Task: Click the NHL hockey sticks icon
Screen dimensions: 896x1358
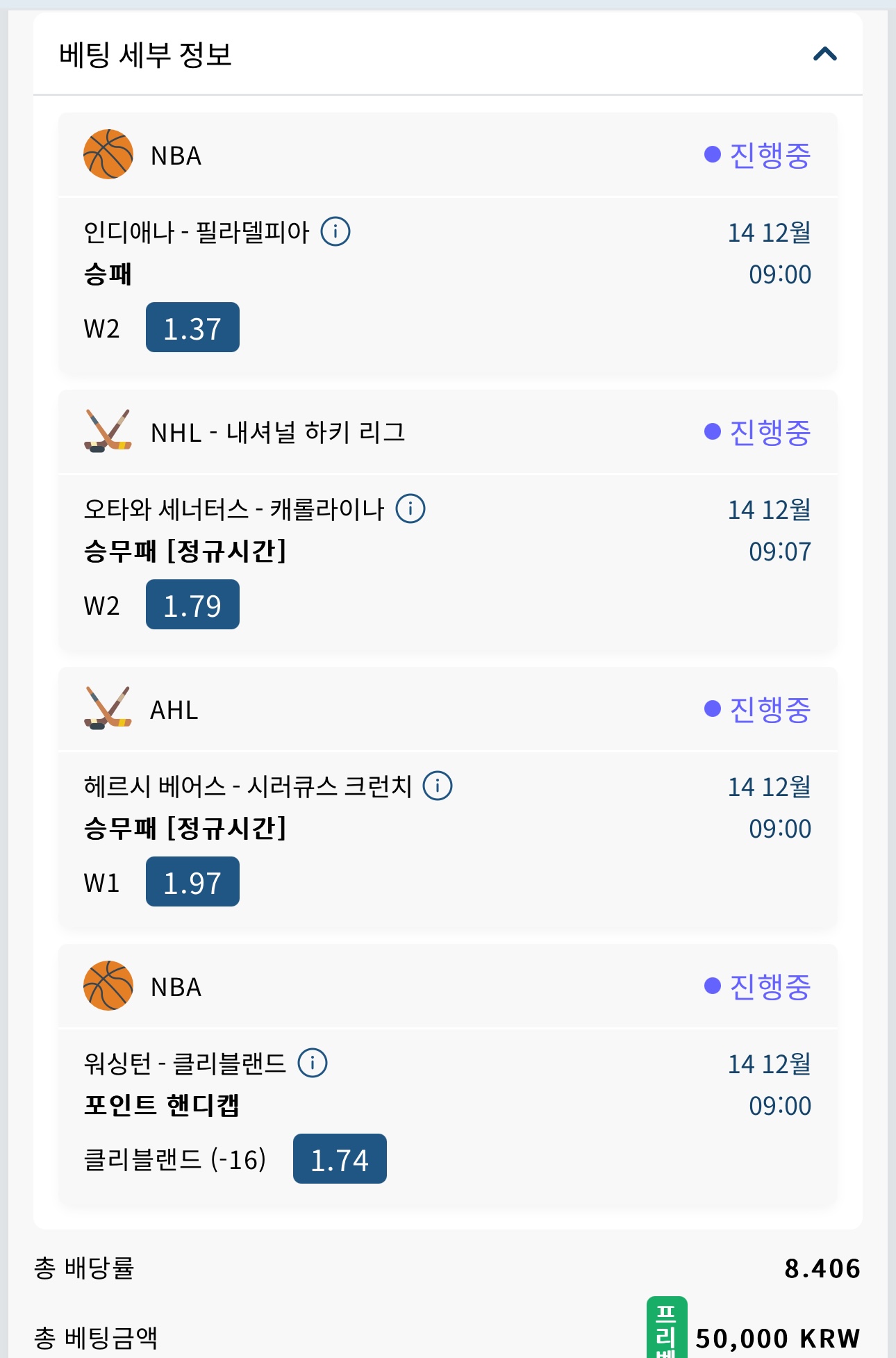Action: (x=108, y=431)
